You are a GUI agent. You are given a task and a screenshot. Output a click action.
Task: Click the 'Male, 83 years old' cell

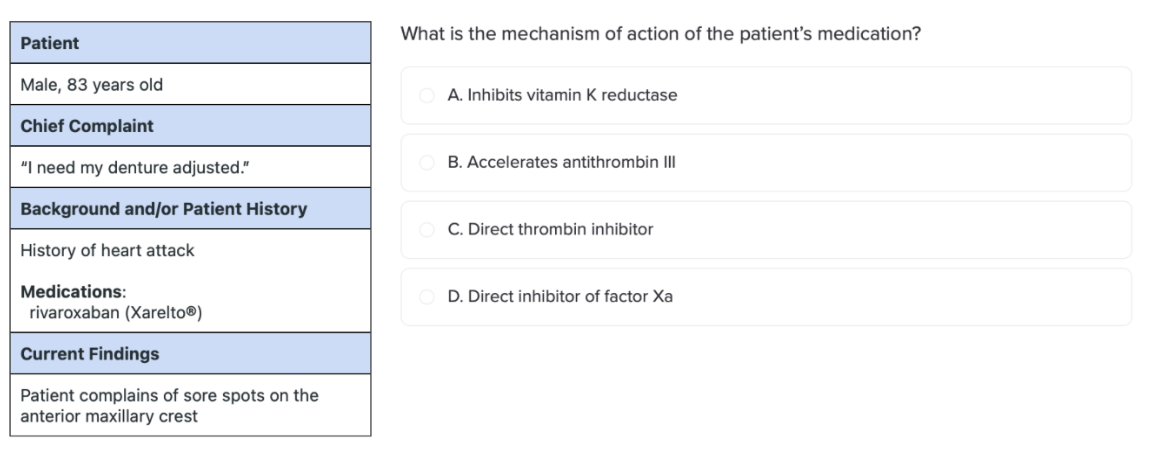click(x=190, y=85)
